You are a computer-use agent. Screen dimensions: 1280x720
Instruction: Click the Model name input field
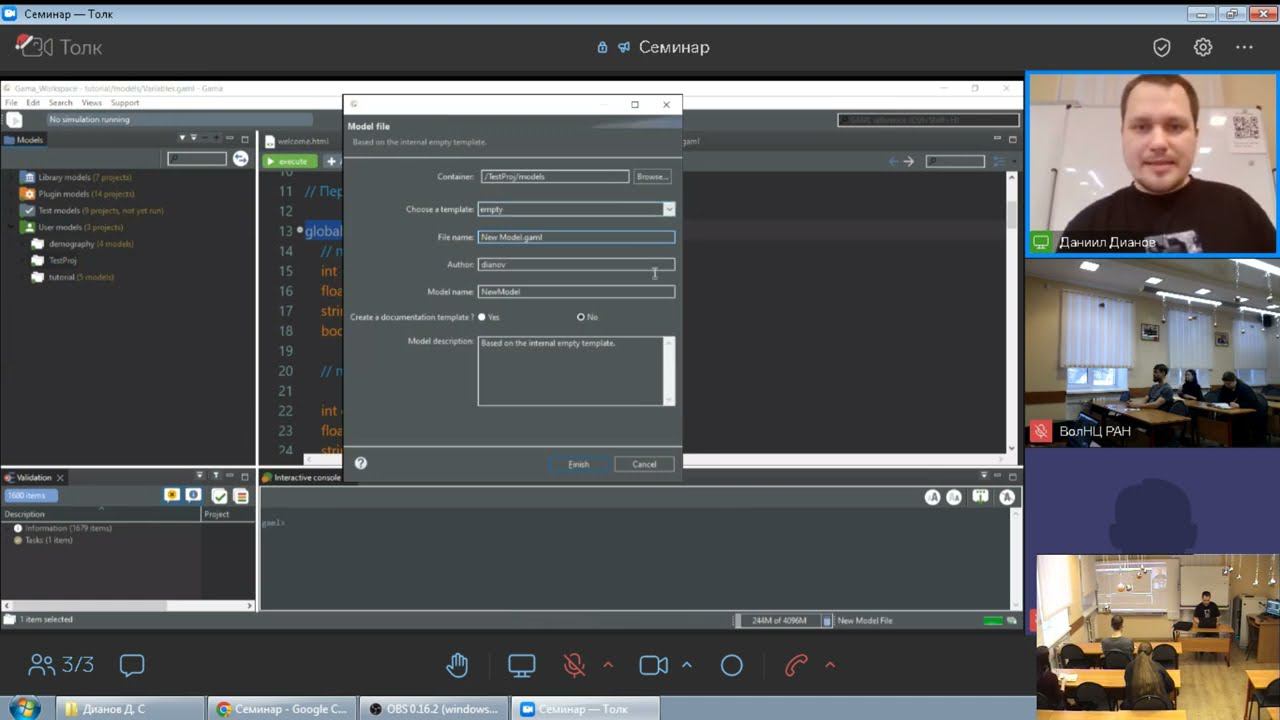[576, 291]
